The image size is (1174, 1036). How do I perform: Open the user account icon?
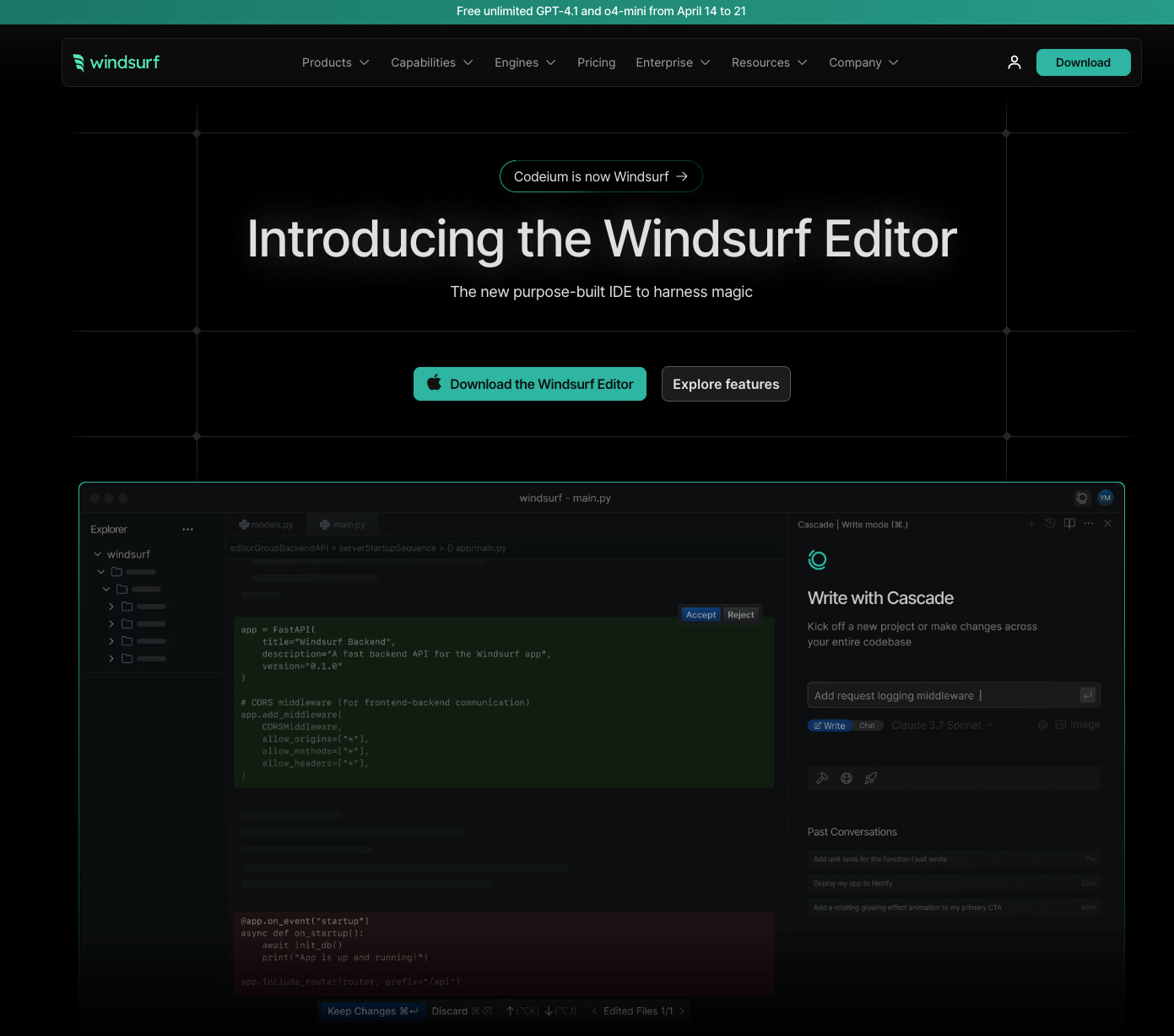(x=1014, y=62)
